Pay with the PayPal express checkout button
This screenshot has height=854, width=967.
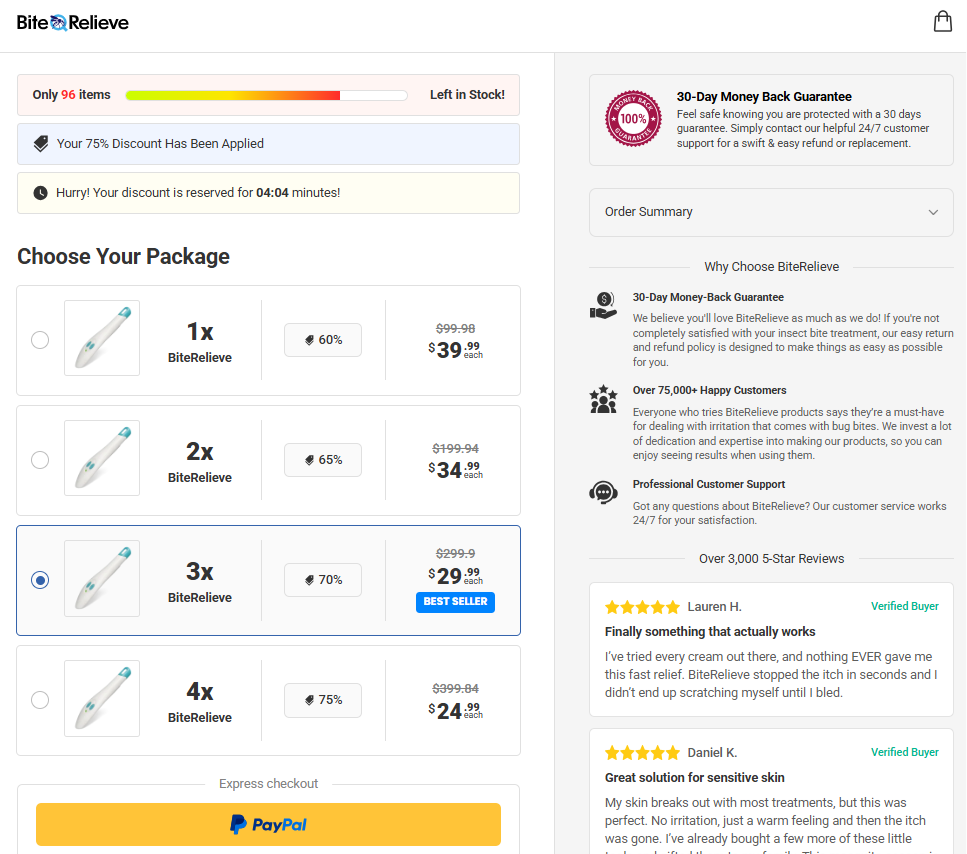(268, 824)
